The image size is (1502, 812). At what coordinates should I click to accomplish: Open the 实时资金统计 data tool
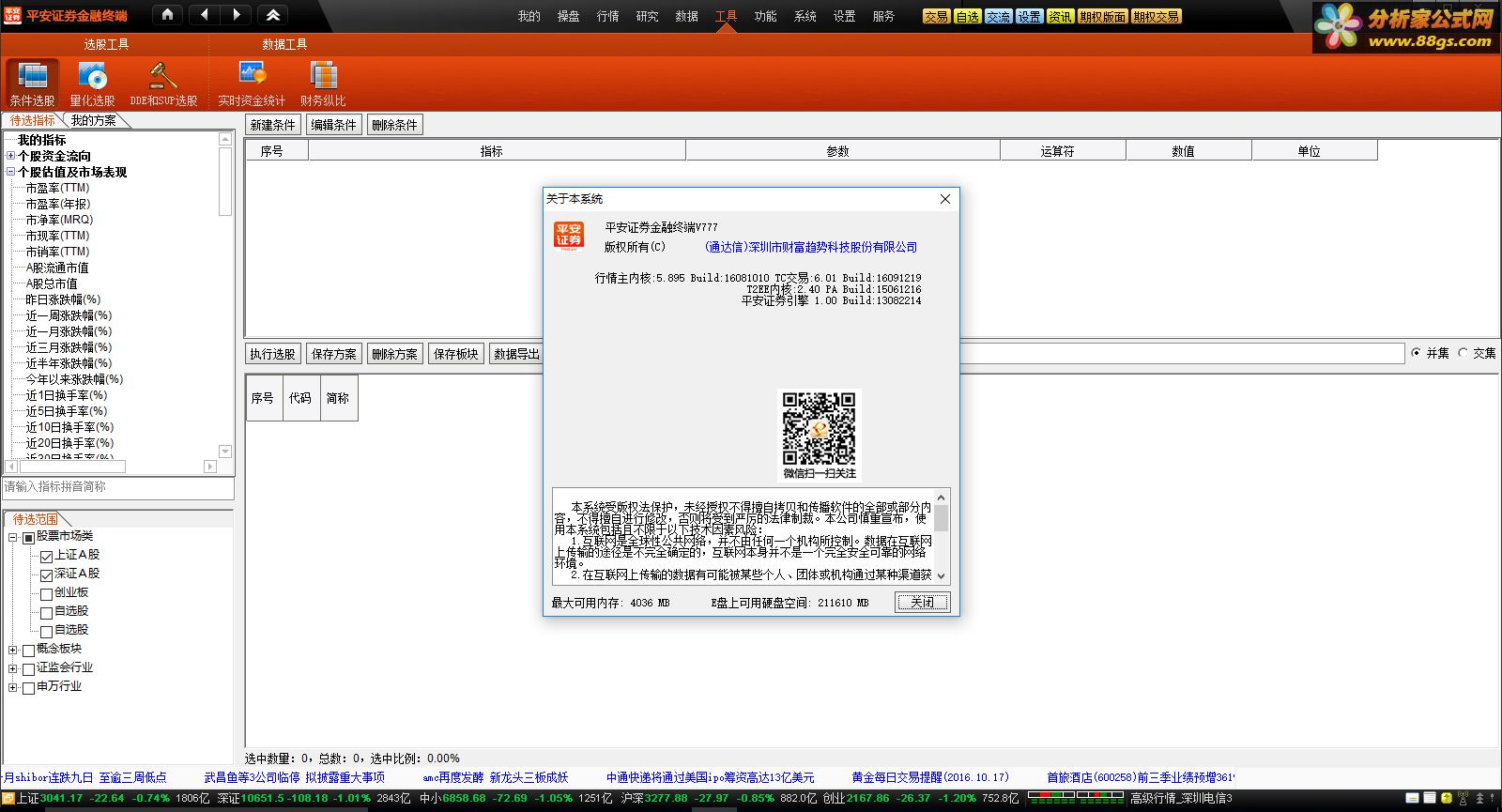(x=252, y=84)
